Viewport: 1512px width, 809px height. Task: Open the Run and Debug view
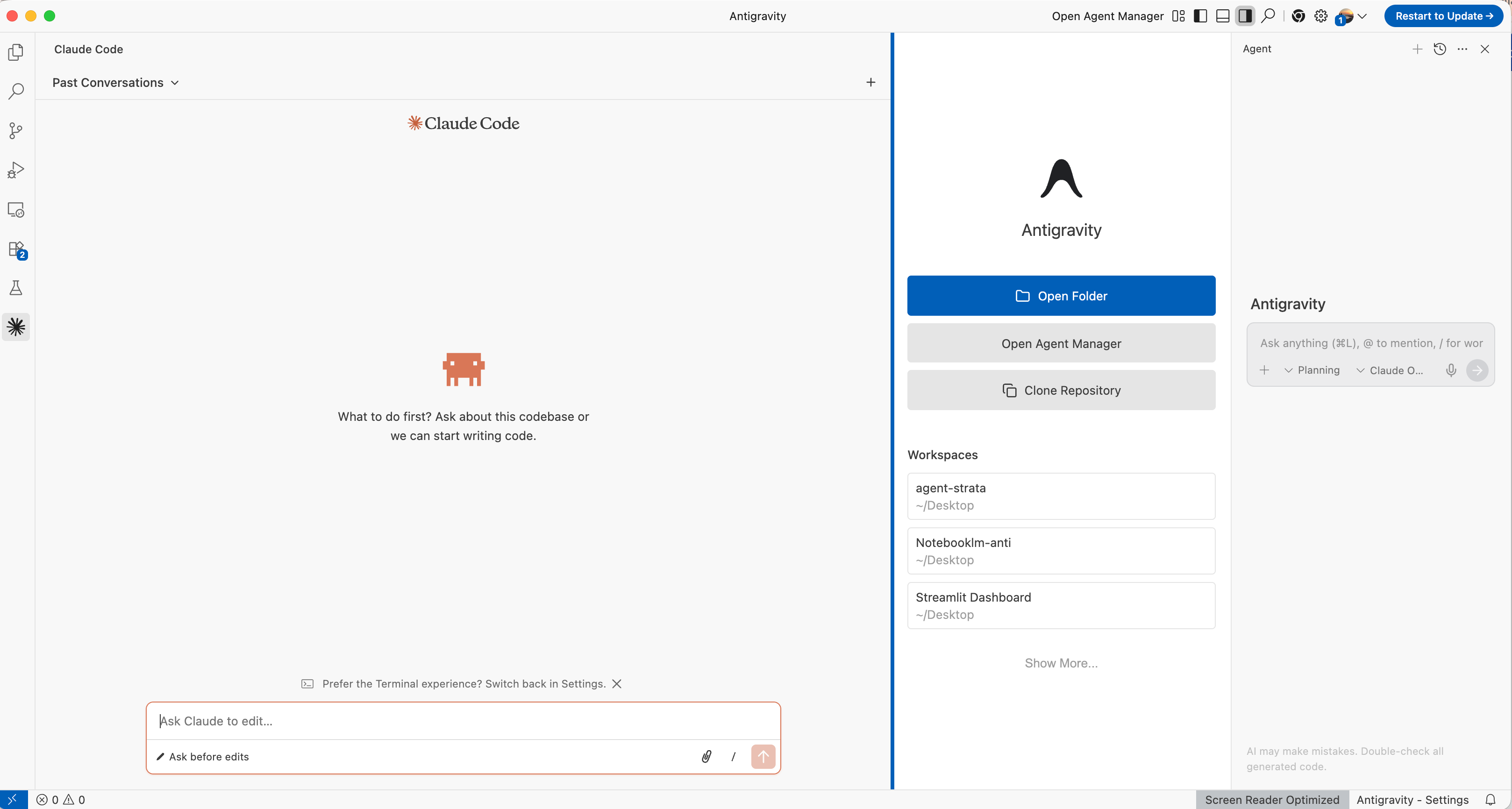[16, 170]
